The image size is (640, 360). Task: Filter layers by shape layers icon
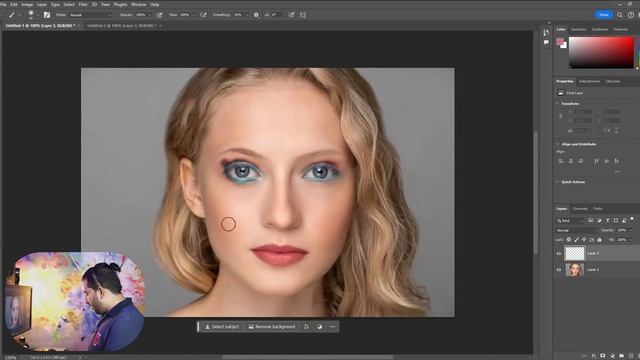click(616, 220)
